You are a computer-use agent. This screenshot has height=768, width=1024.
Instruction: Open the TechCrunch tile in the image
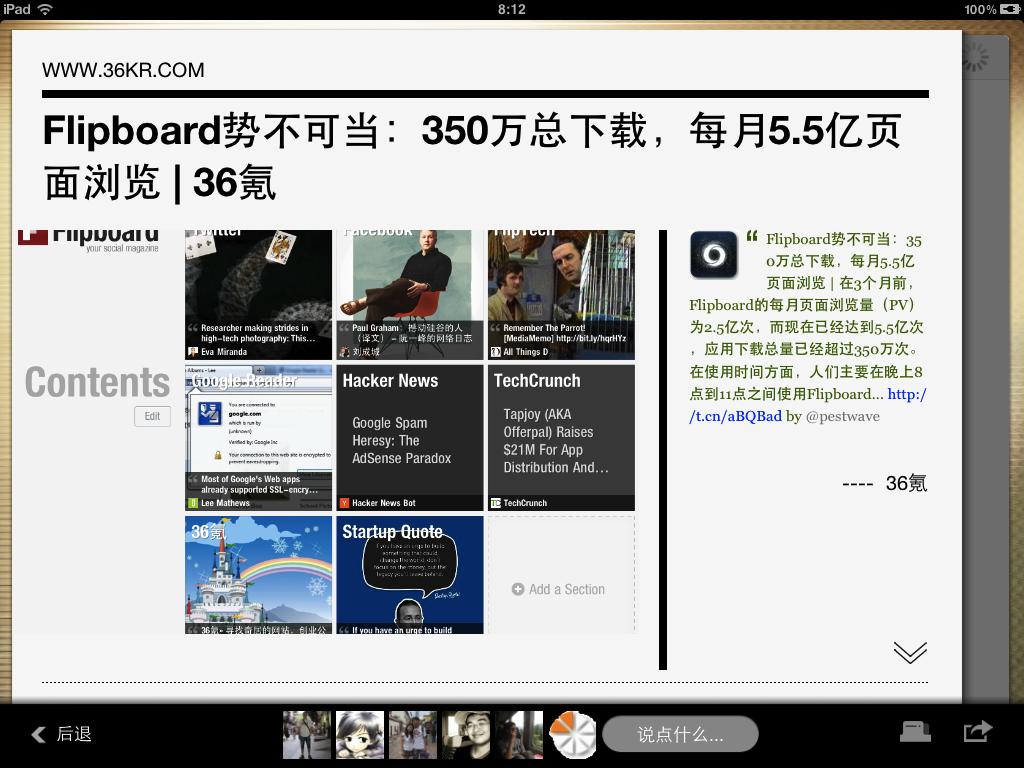(x=562, y=438)
